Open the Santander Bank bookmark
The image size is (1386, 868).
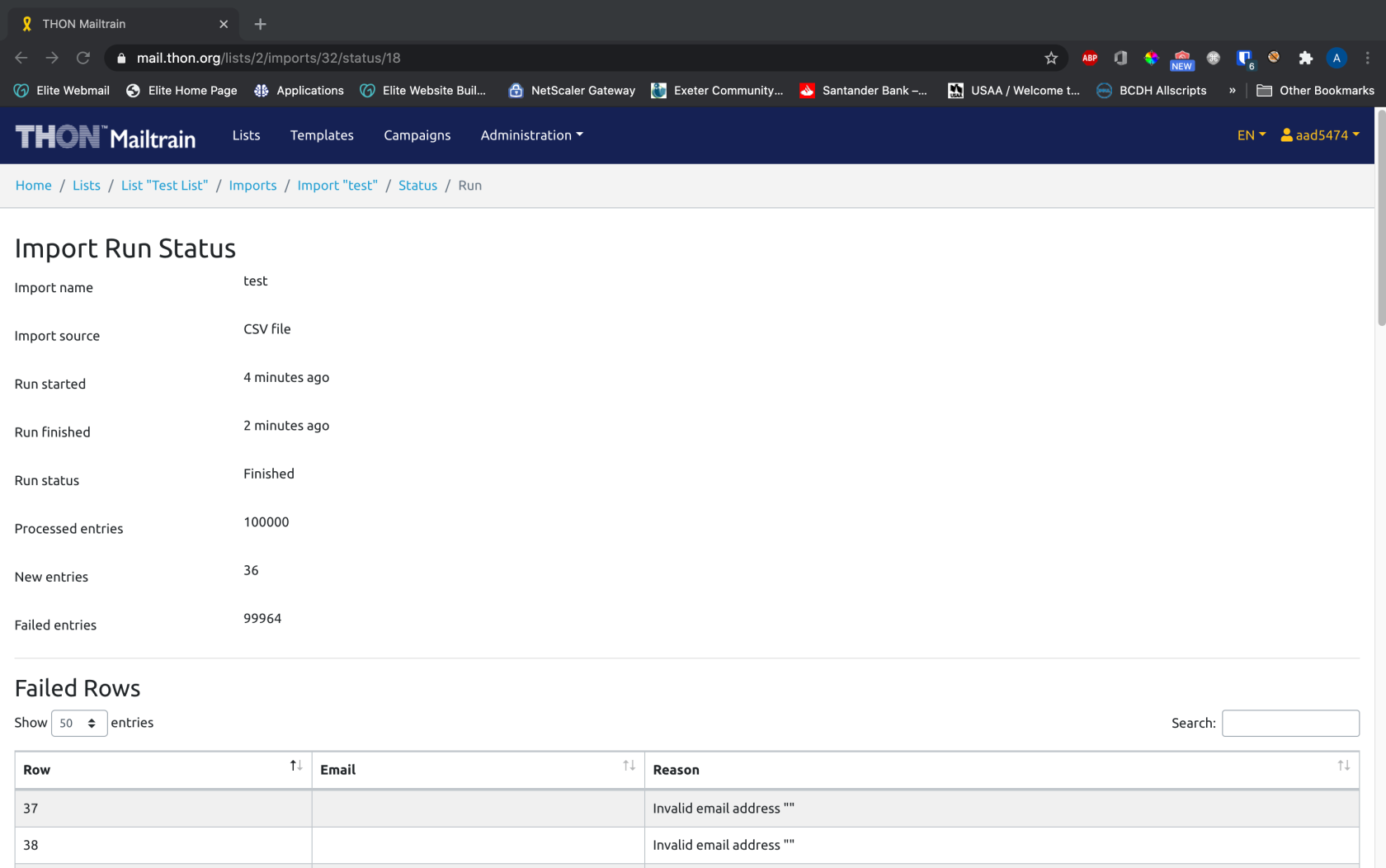pos(864,91)
